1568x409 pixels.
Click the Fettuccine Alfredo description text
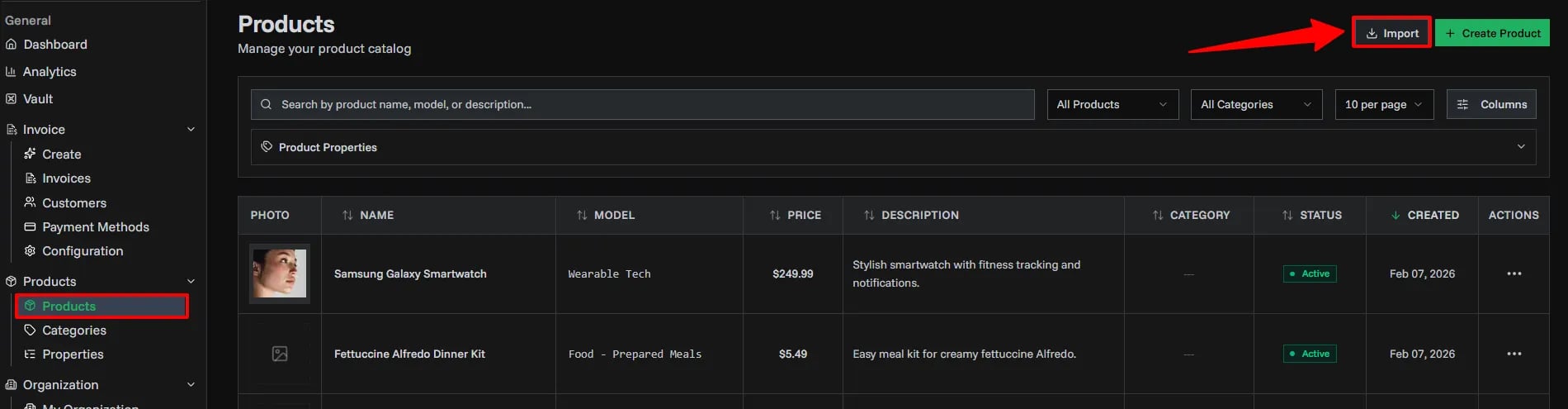pyautogui.click(x=964, y=354)
